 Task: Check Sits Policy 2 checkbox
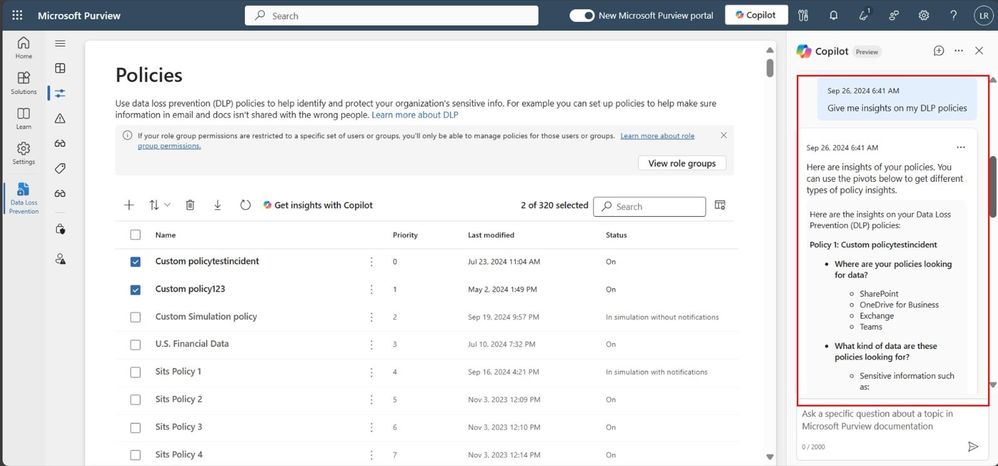click(135, 400)
